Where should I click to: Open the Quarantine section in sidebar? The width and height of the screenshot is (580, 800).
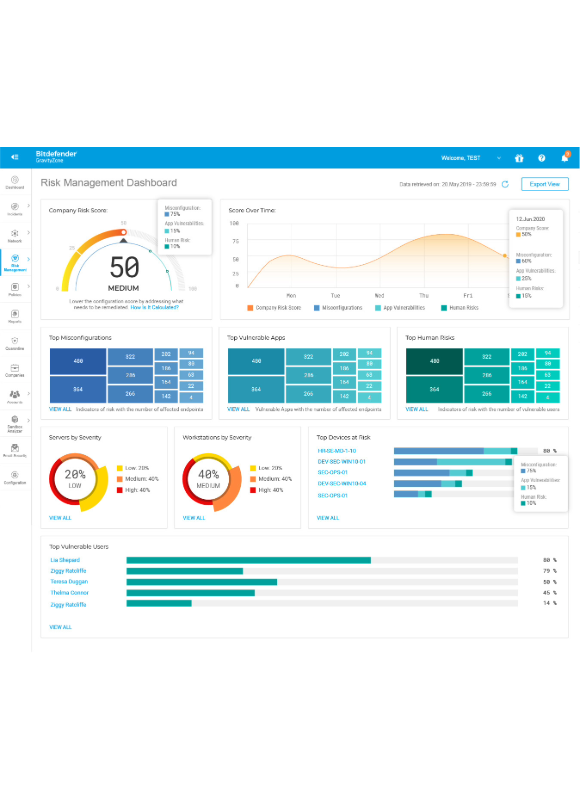click(14, 343)
